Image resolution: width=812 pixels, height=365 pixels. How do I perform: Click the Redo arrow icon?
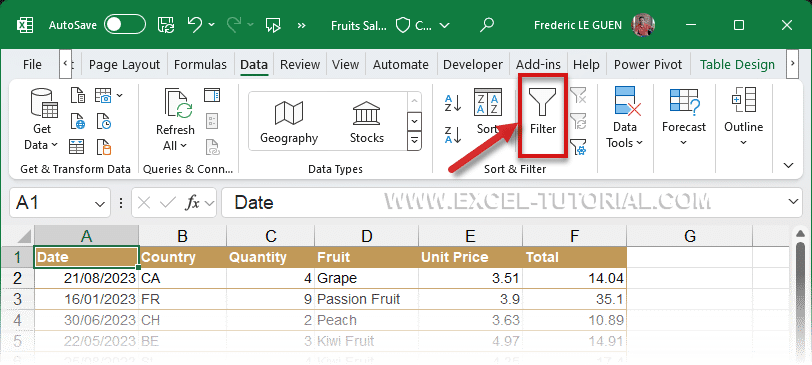coord(234,24)
